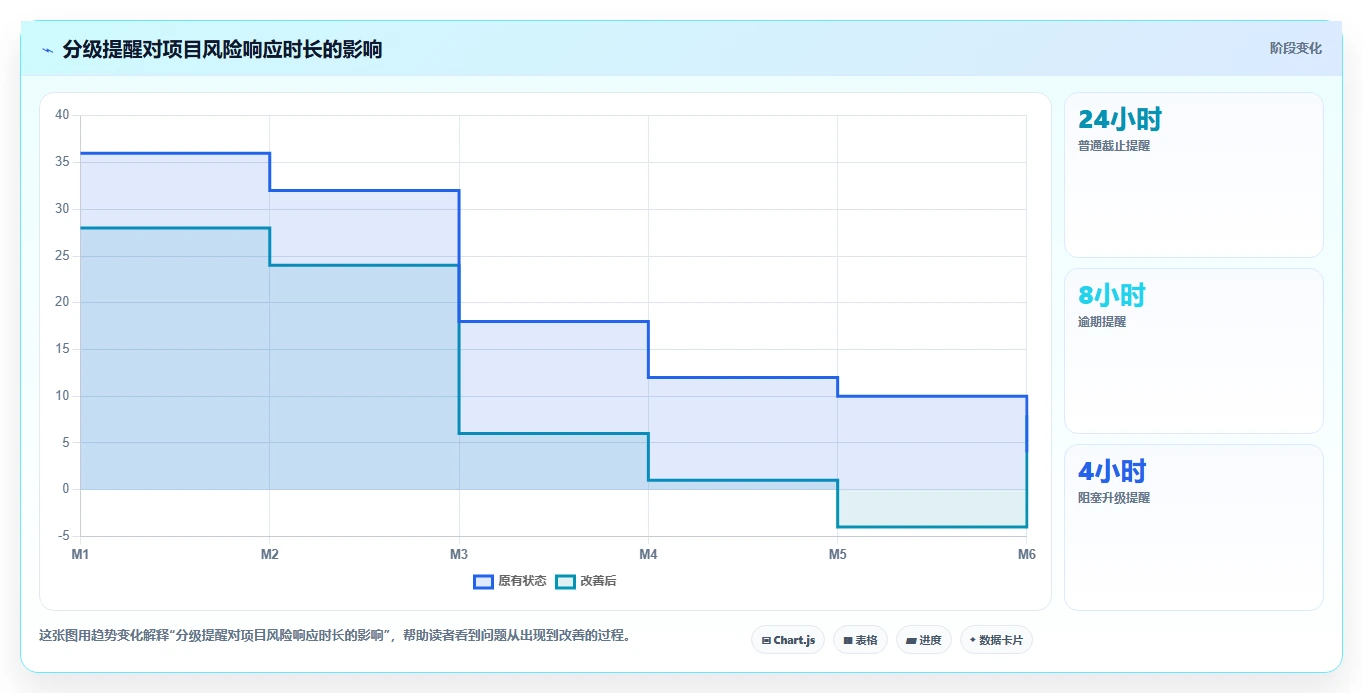Toggle the 改善后 legend item
Image resolution: width=1363 pixels, height=693 pixels.
coord(586,581)
